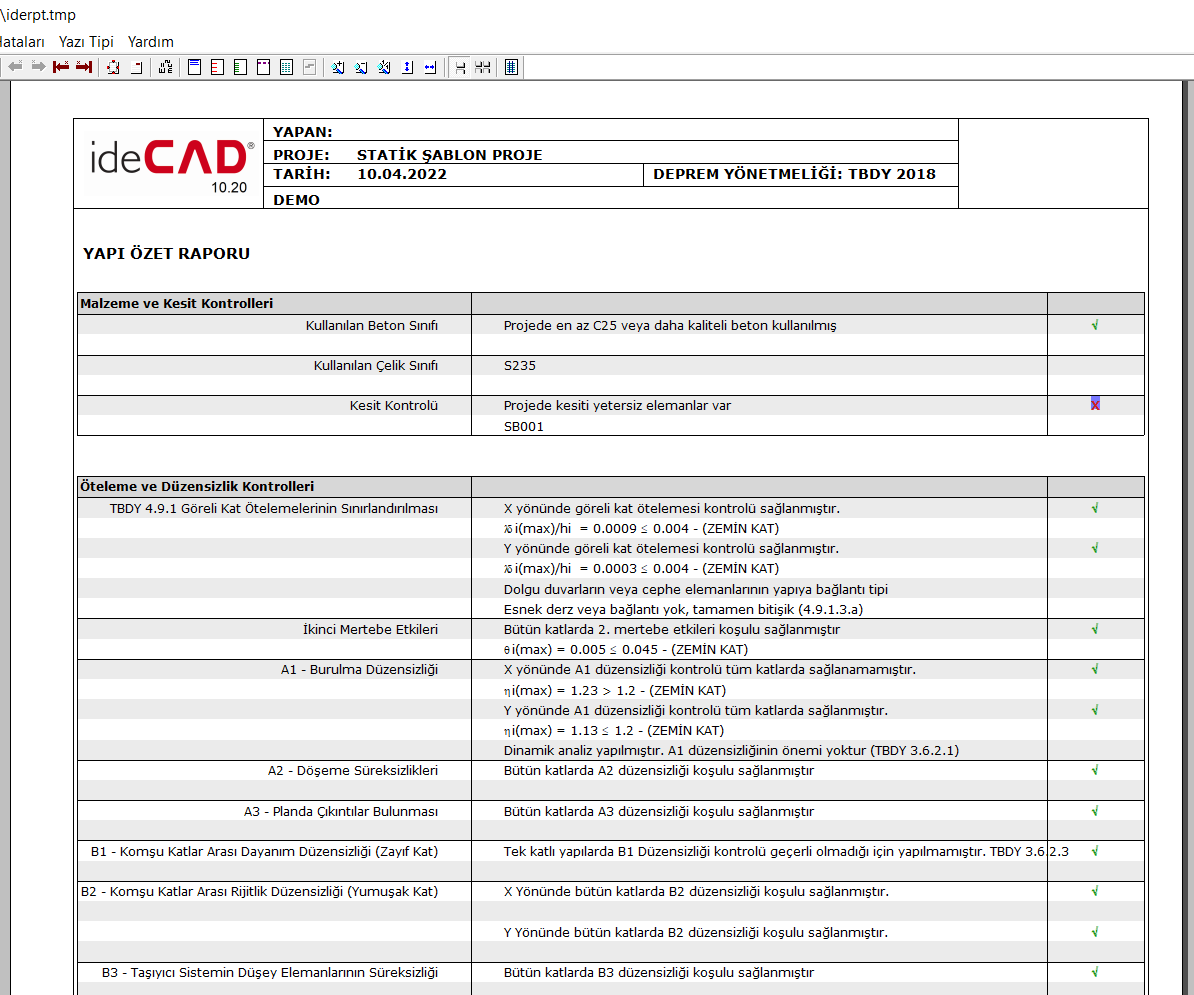Click green check in A3 Planda Çıkıntılar row

(x=1095, y=811)
